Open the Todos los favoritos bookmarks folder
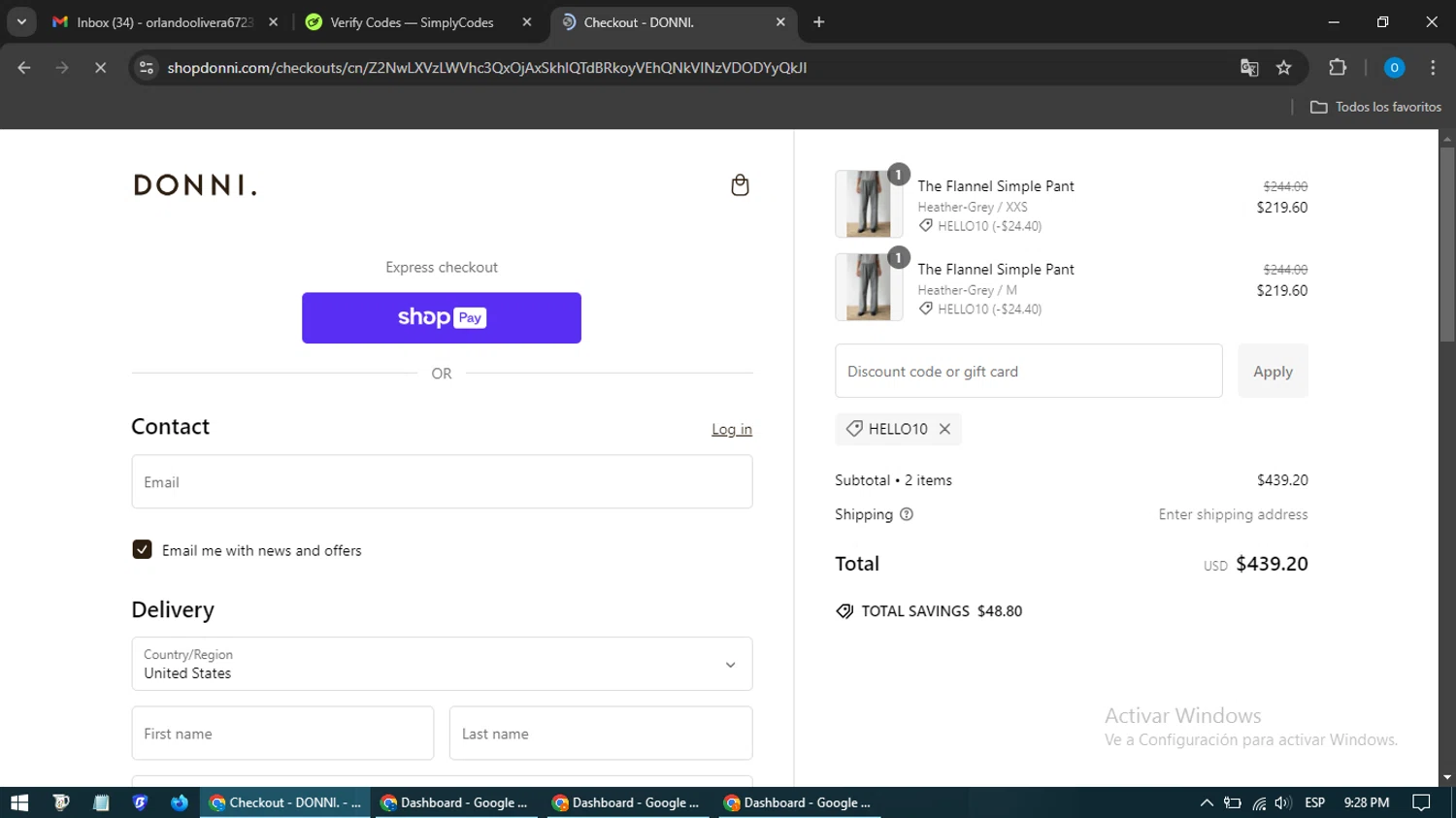The image size is (1456, 818). point(1375,107)
